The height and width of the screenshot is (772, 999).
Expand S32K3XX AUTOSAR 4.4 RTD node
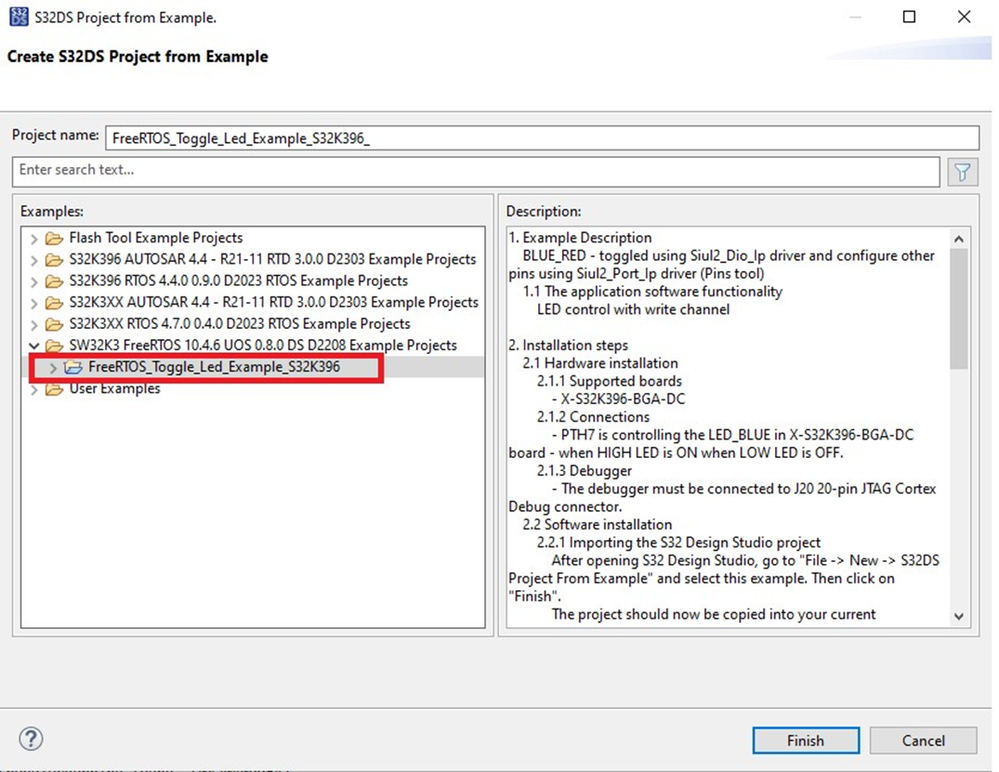(34, 303)
